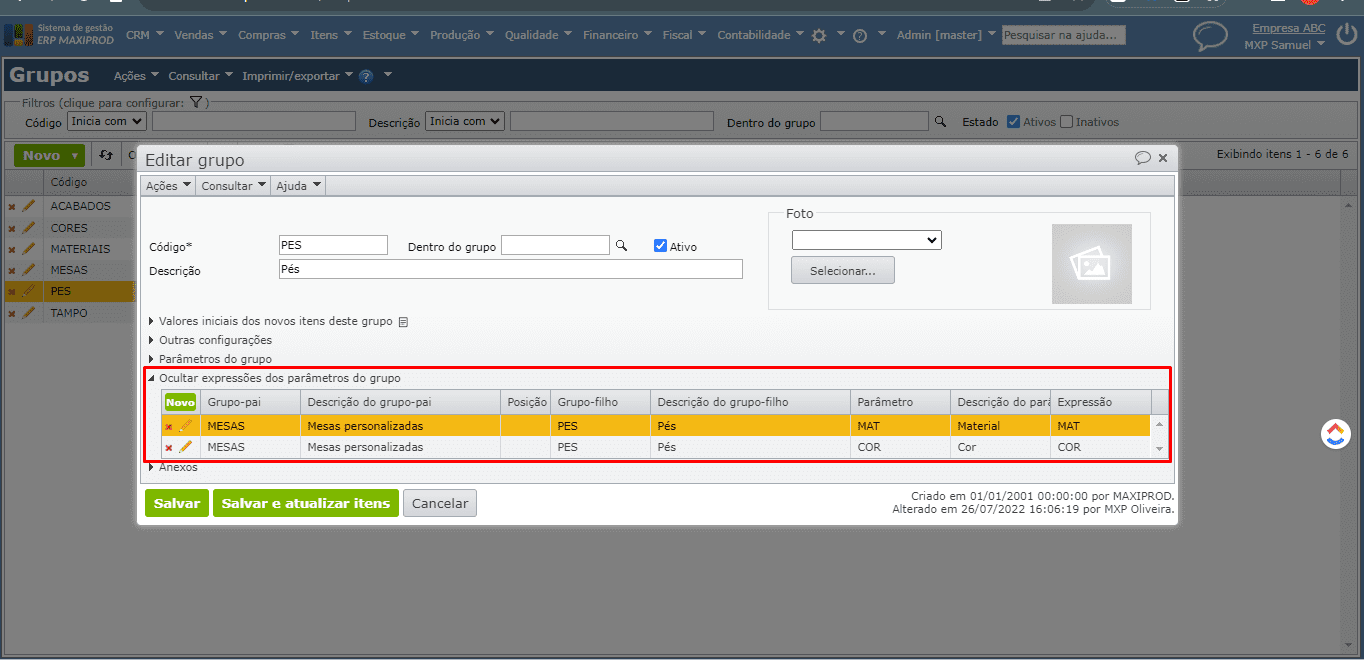Edit the MATERIAIS group with pencil
The width and height of the screenshot is (1364, 660).
(x=28, y=249)
